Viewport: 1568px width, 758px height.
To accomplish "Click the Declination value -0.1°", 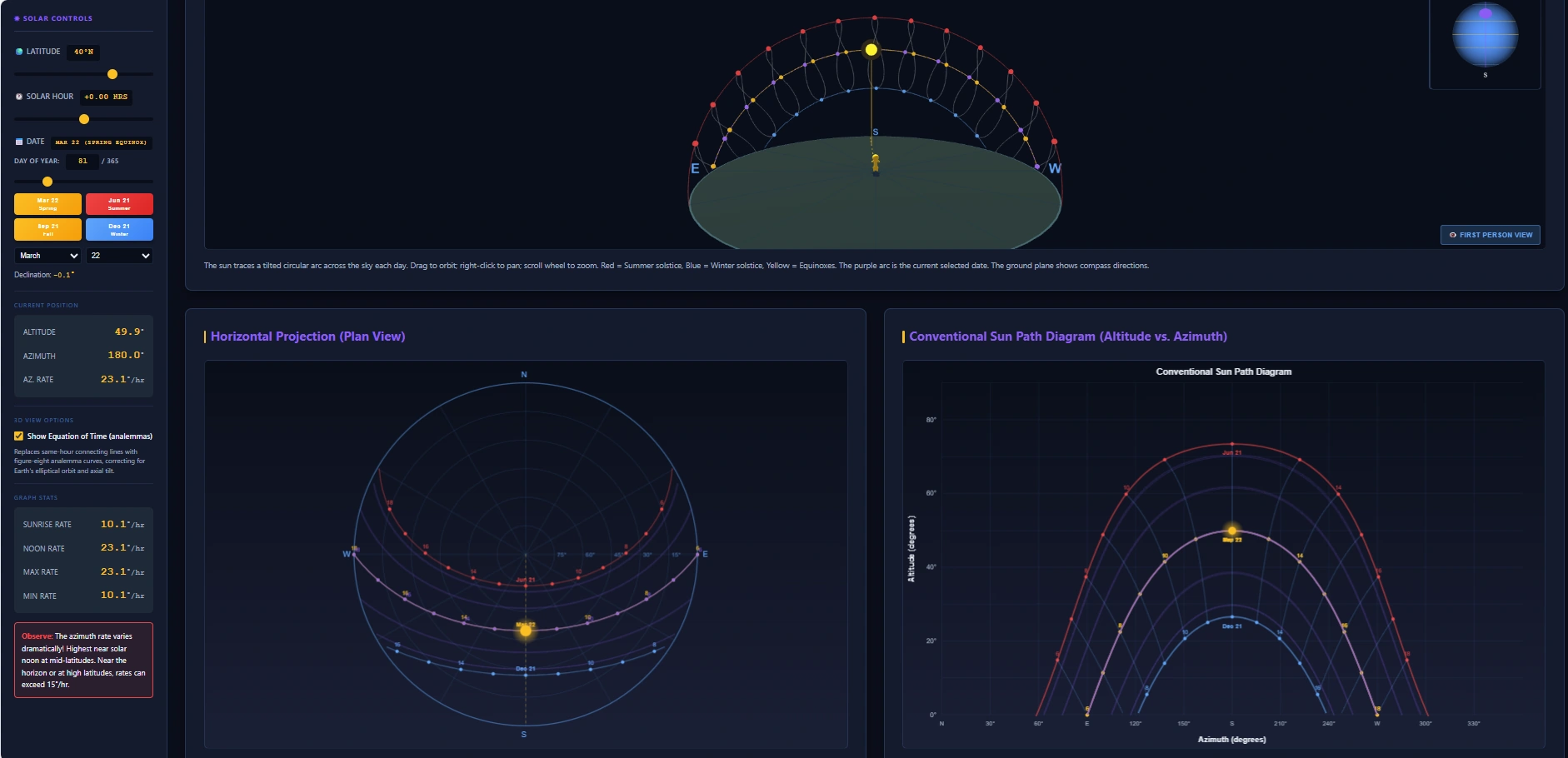I will click(x=64, y=275).
